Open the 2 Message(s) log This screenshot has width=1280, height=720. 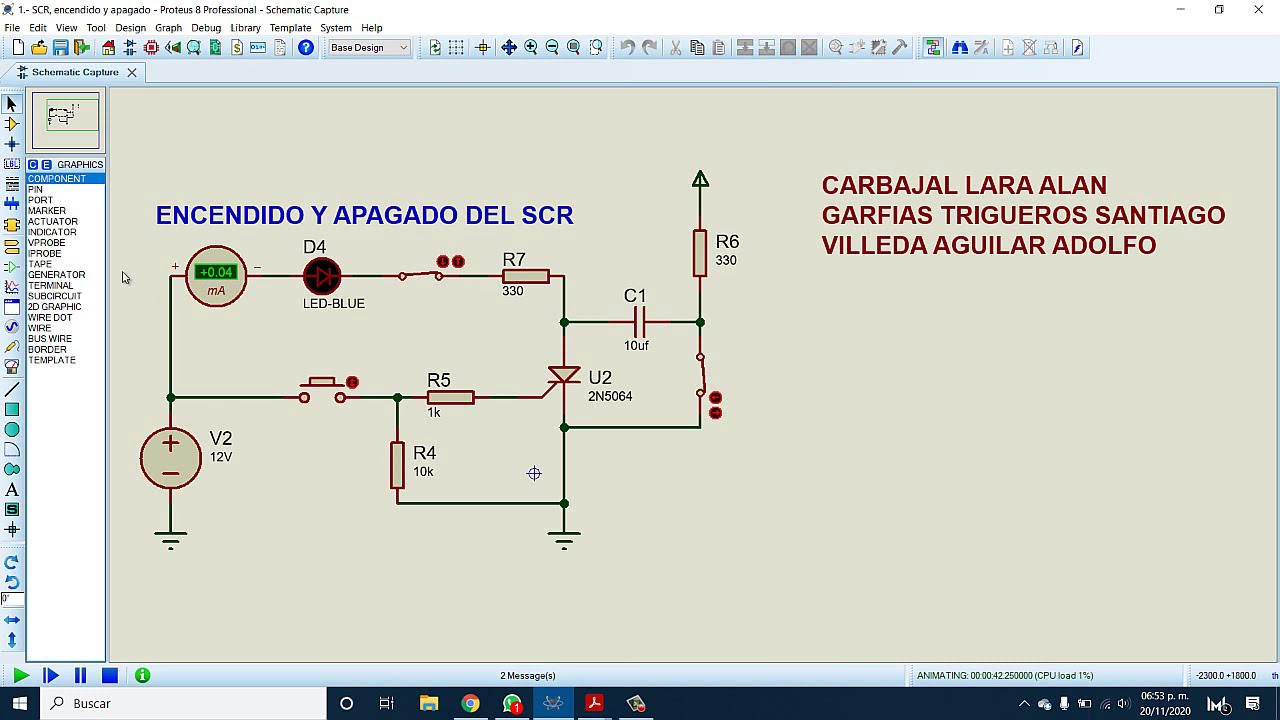click(527, 676)
